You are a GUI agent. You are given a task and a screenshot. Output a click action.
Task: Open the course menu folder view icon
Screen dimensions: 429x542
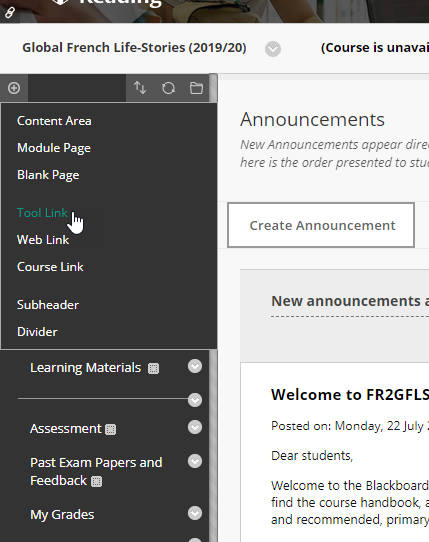[196, 88]
